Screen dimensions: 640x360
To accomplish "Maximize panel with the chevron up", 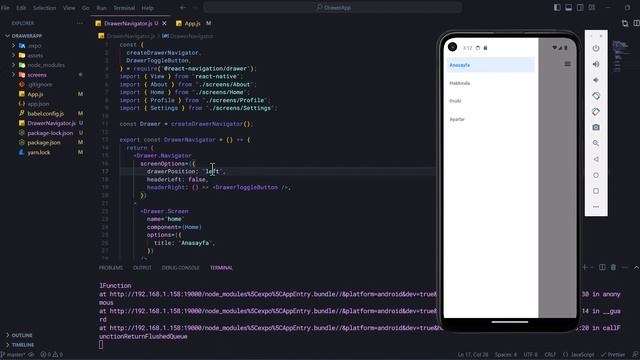I will pyautogui.click(x=636, y=267).
